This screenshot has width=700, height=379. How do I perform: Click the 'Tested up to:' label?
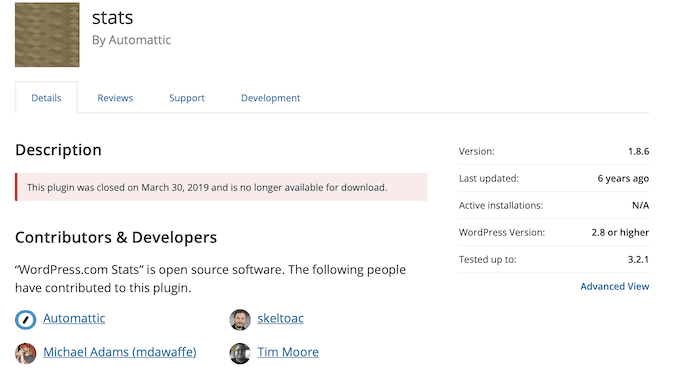[487, 259]
